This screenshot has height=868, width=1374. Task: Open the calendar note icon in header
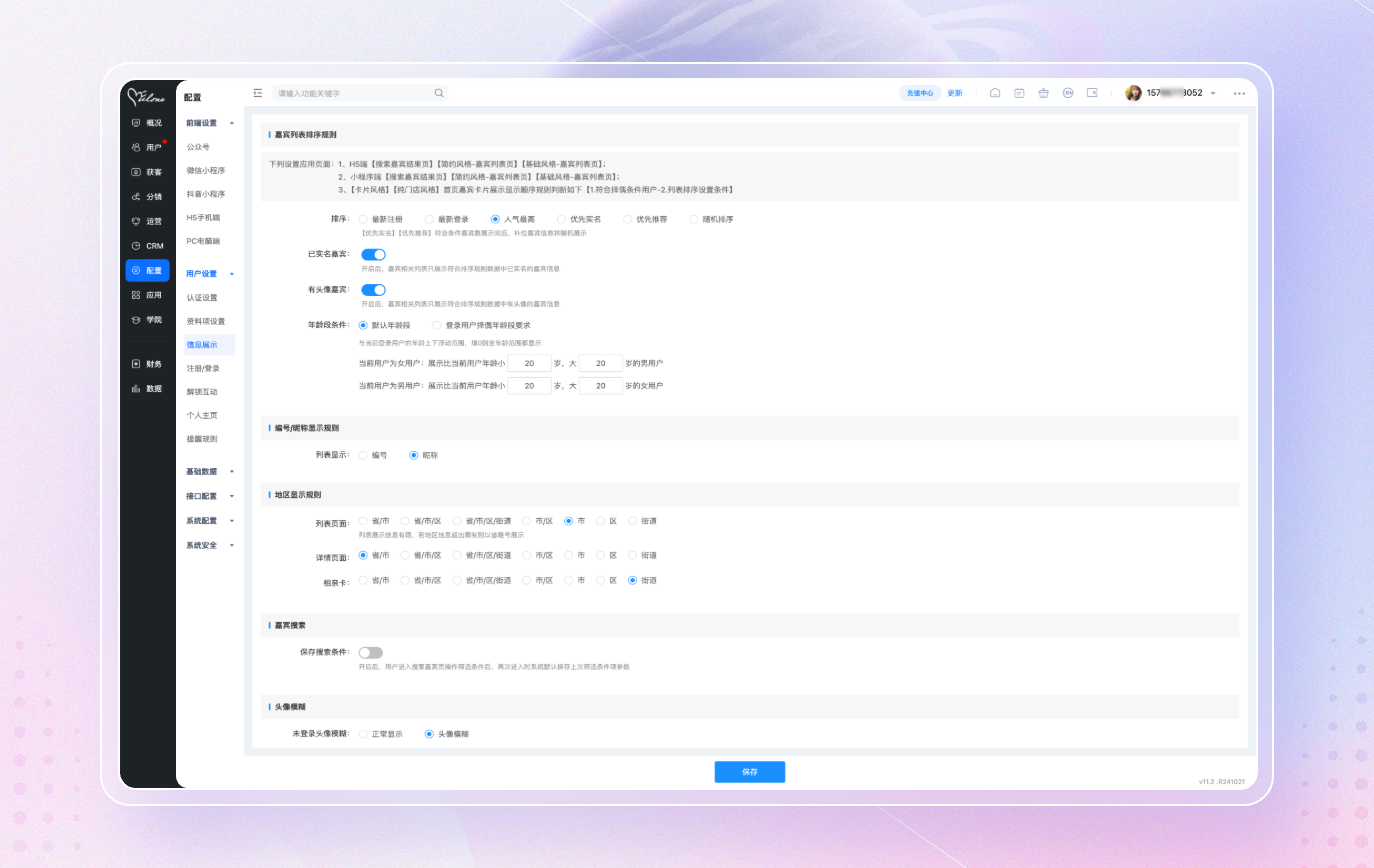[x=1019, y=93]
